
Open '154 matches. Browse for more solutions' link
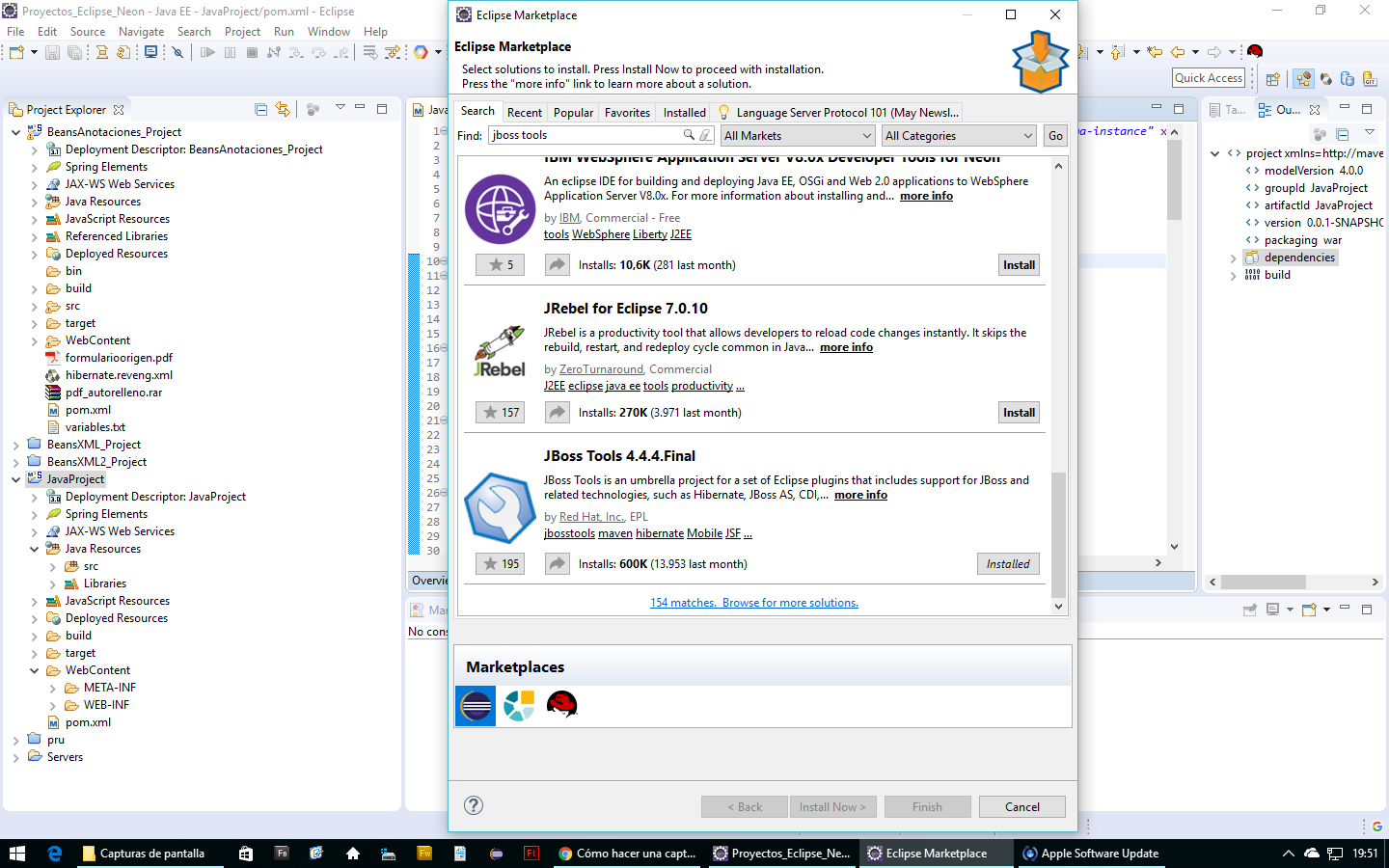754,603
